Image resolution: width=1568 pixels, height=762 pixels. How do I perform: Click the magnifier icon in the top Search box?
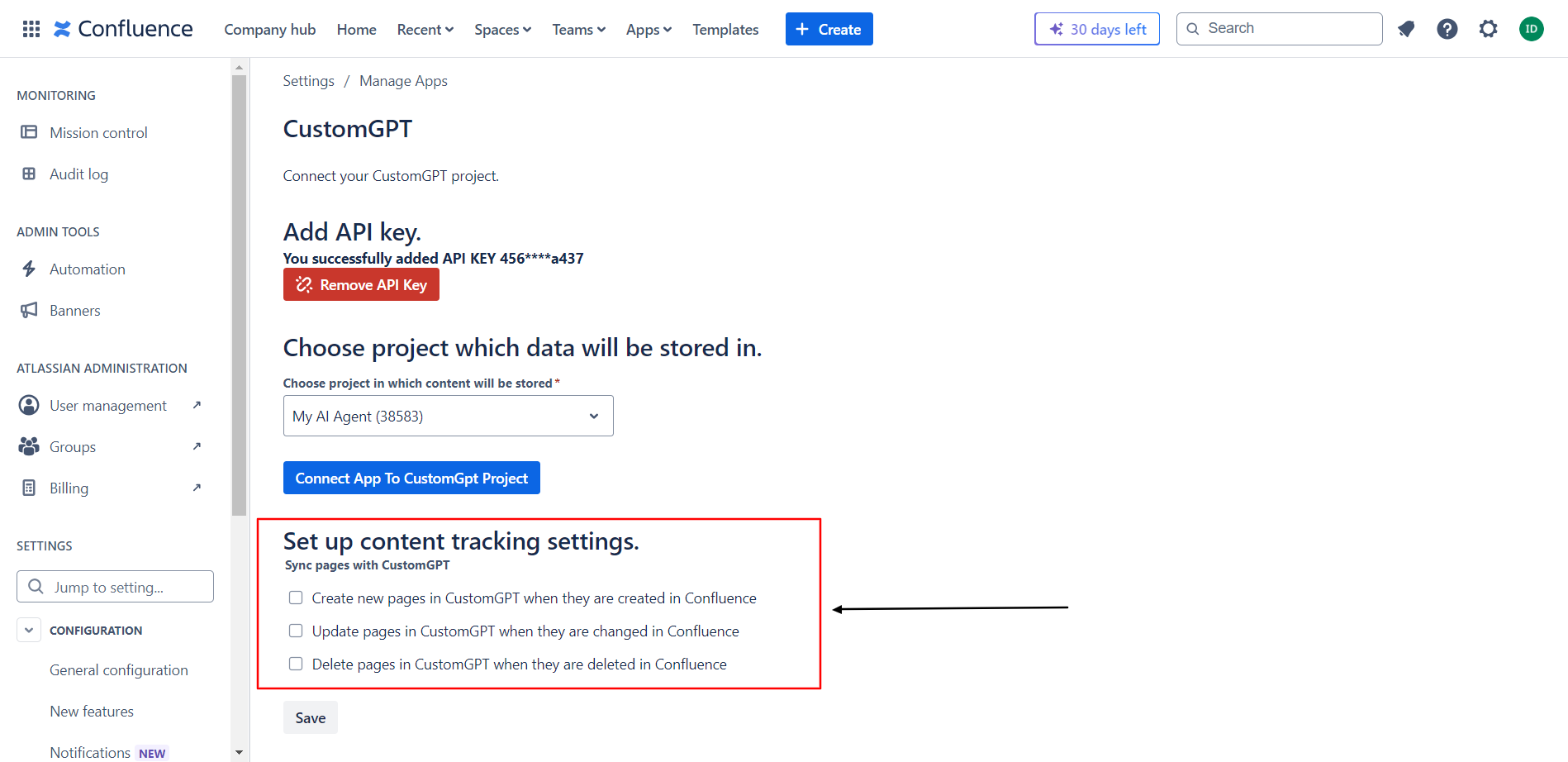click(1193, 29)
